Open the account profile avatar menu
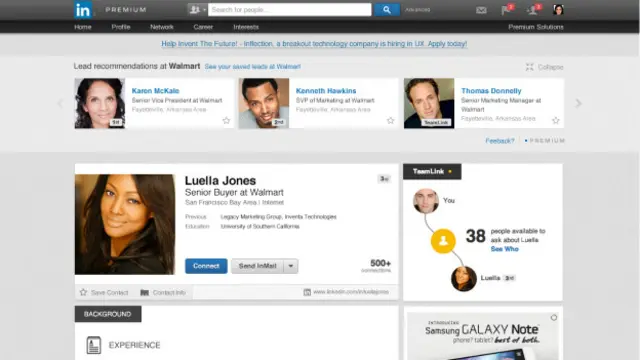 558,10
